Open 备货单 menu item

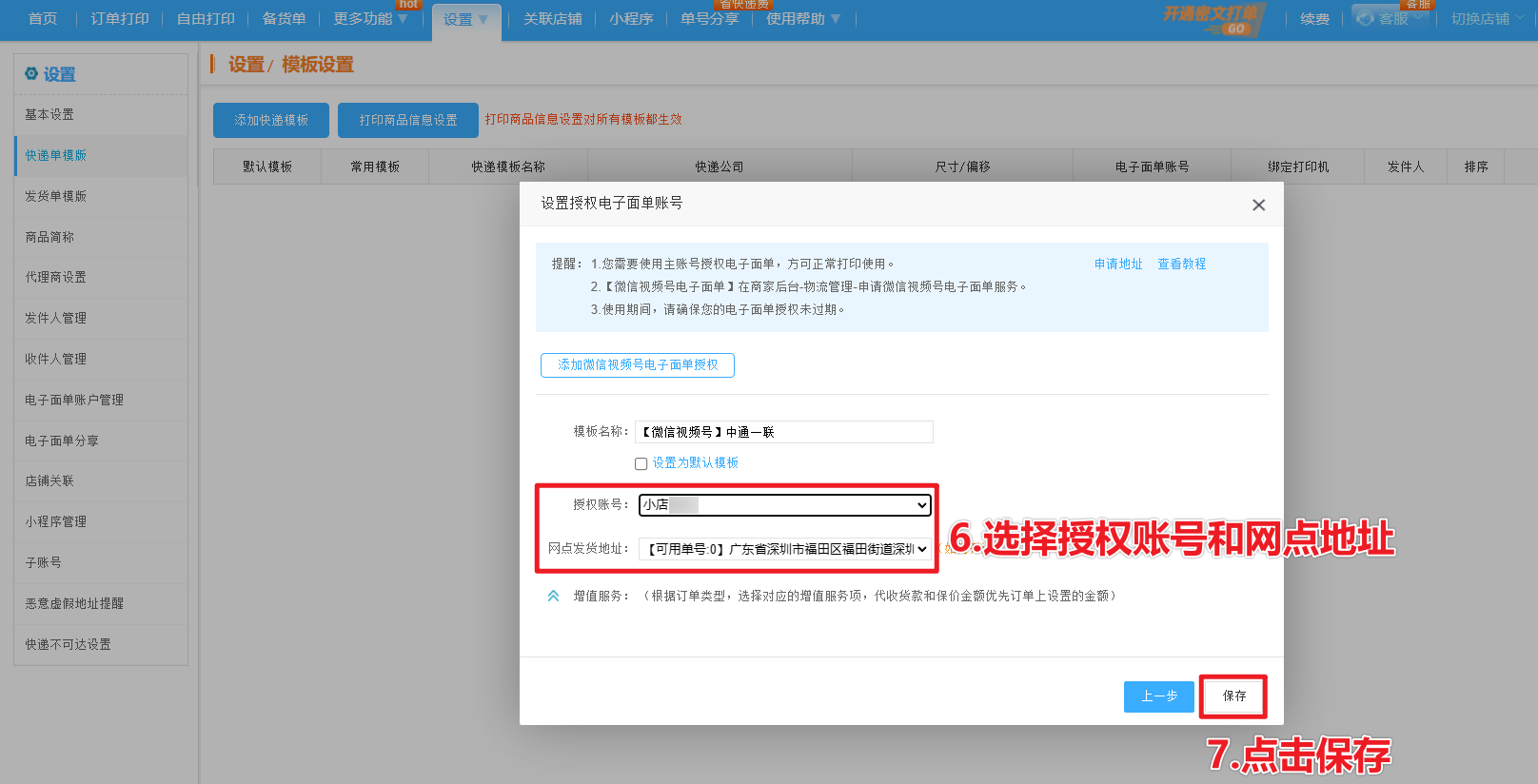pos(284,18)
